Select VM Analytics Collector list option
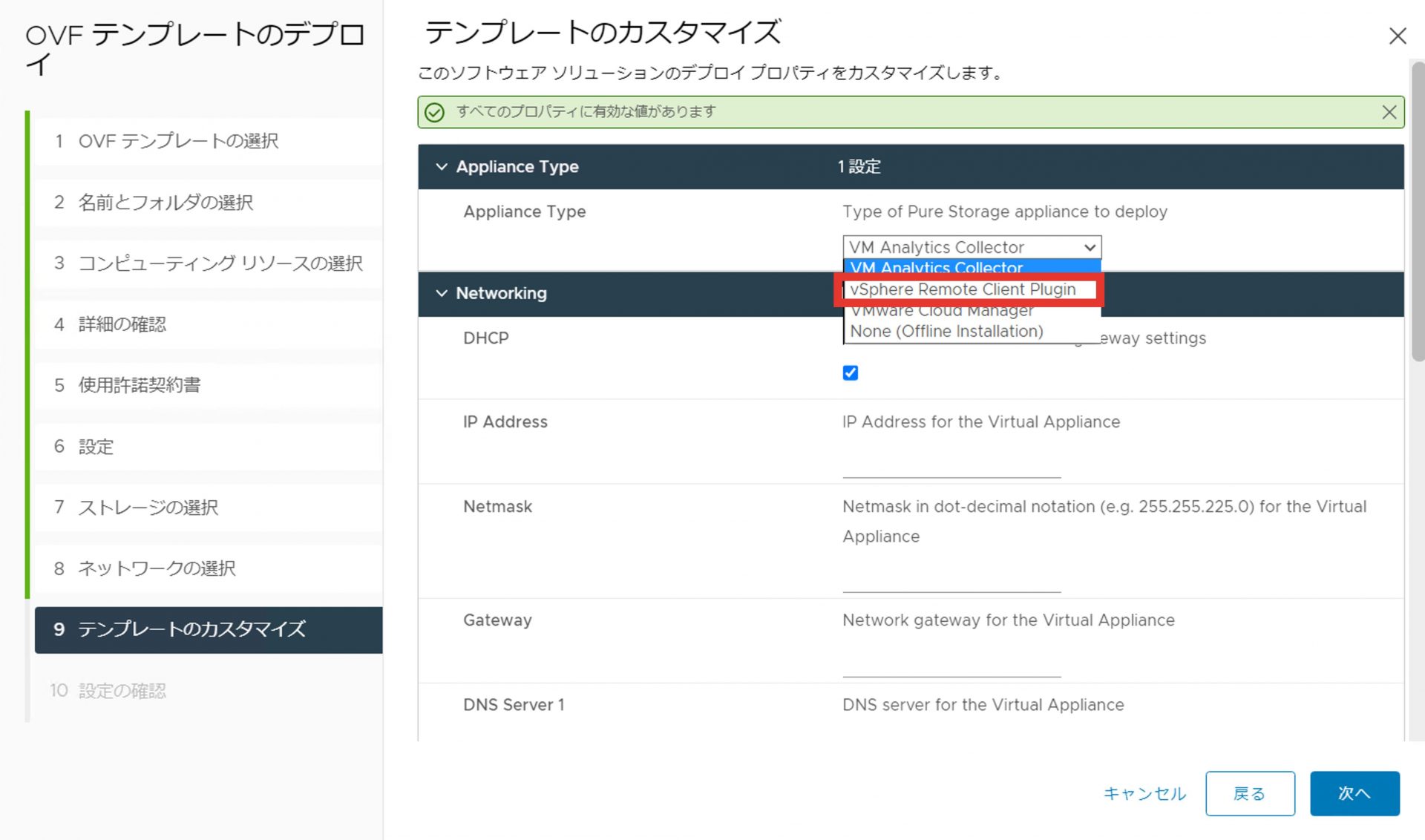This screenshot has height=840, width=1425. (x=937, y=267)
